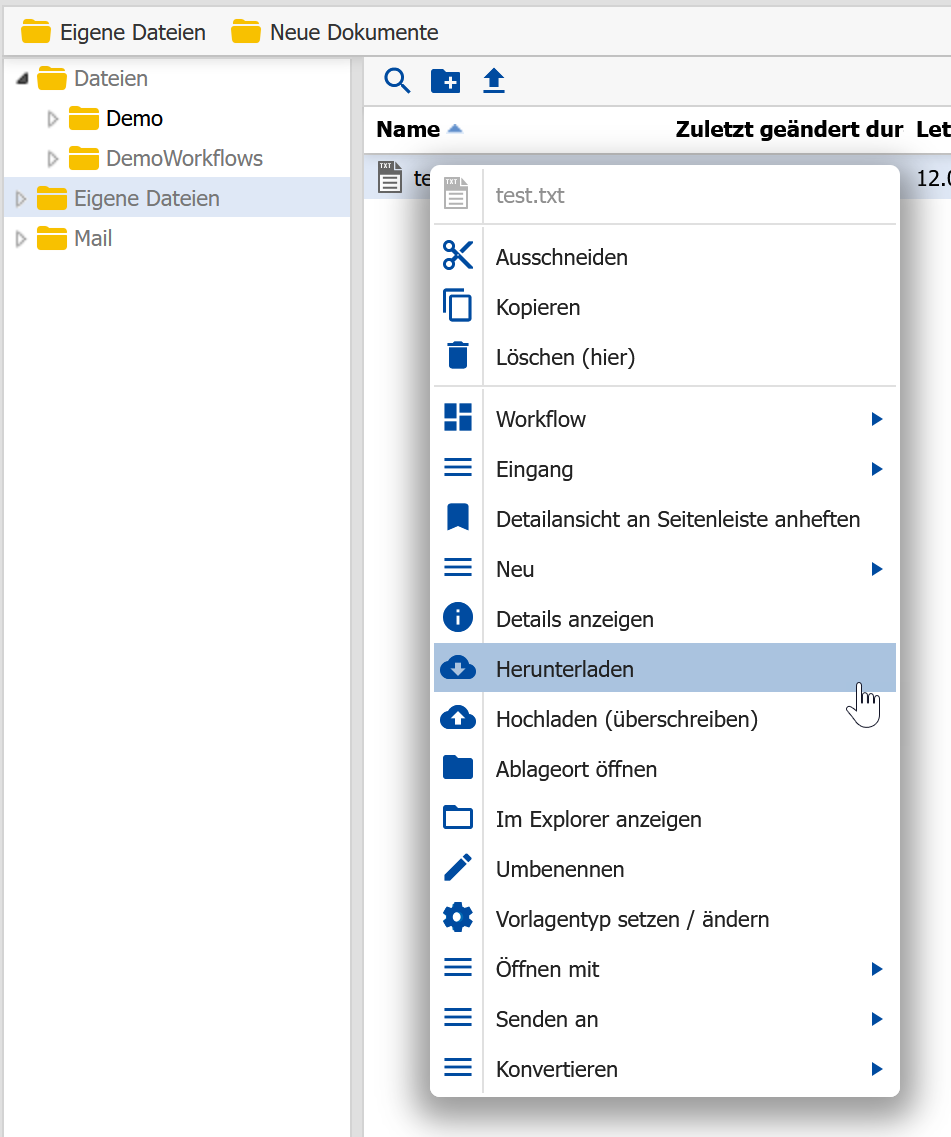Click the pencil icon for Umbenennen
The width and height of the screenshot is (951, 1137).
click(x=458, y=868)
